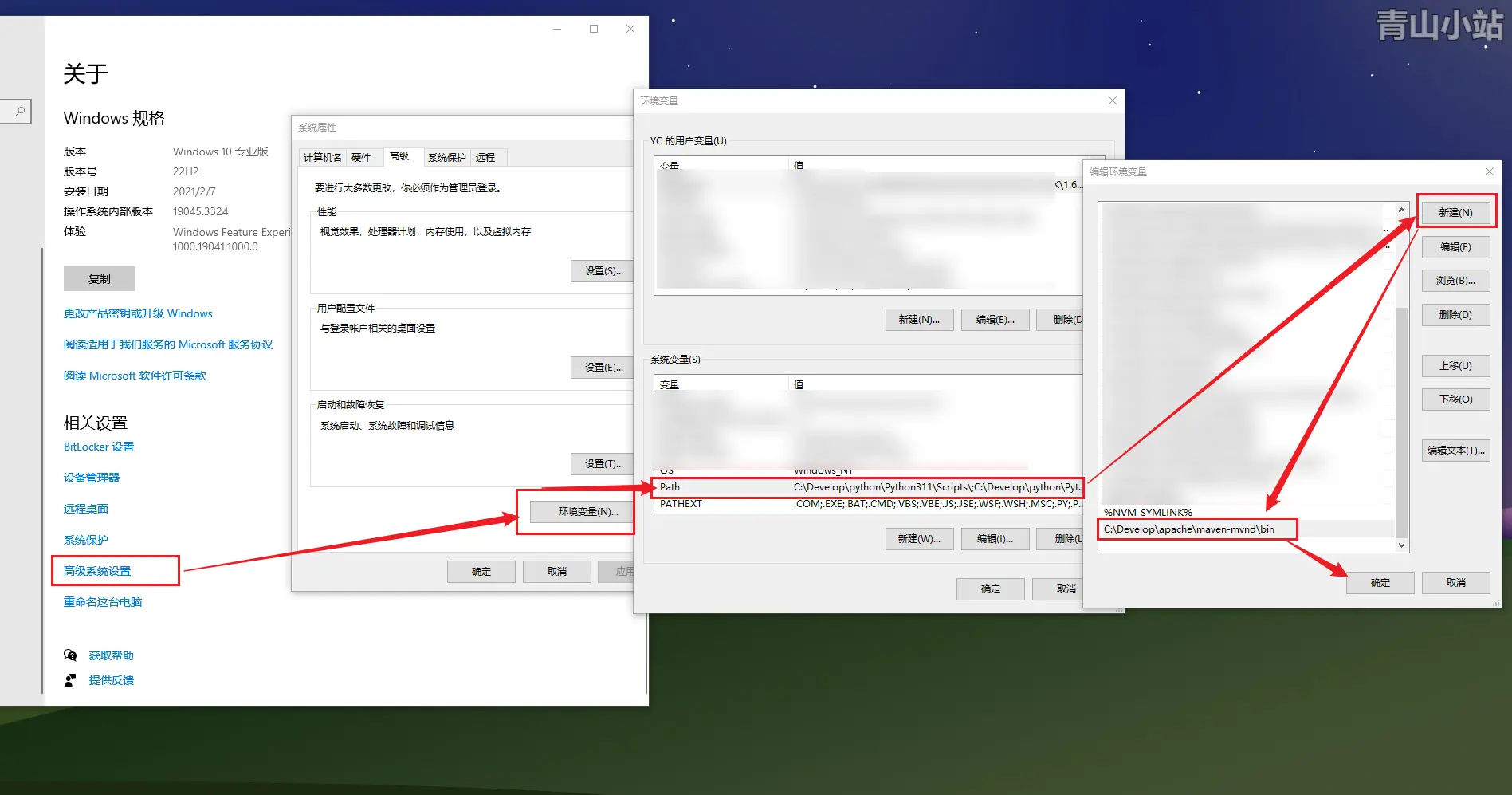Screen dimensions: 1512x795
Task: Click 确定 in Edit environment variable dialog
Action: click(x=1380, y=583)
